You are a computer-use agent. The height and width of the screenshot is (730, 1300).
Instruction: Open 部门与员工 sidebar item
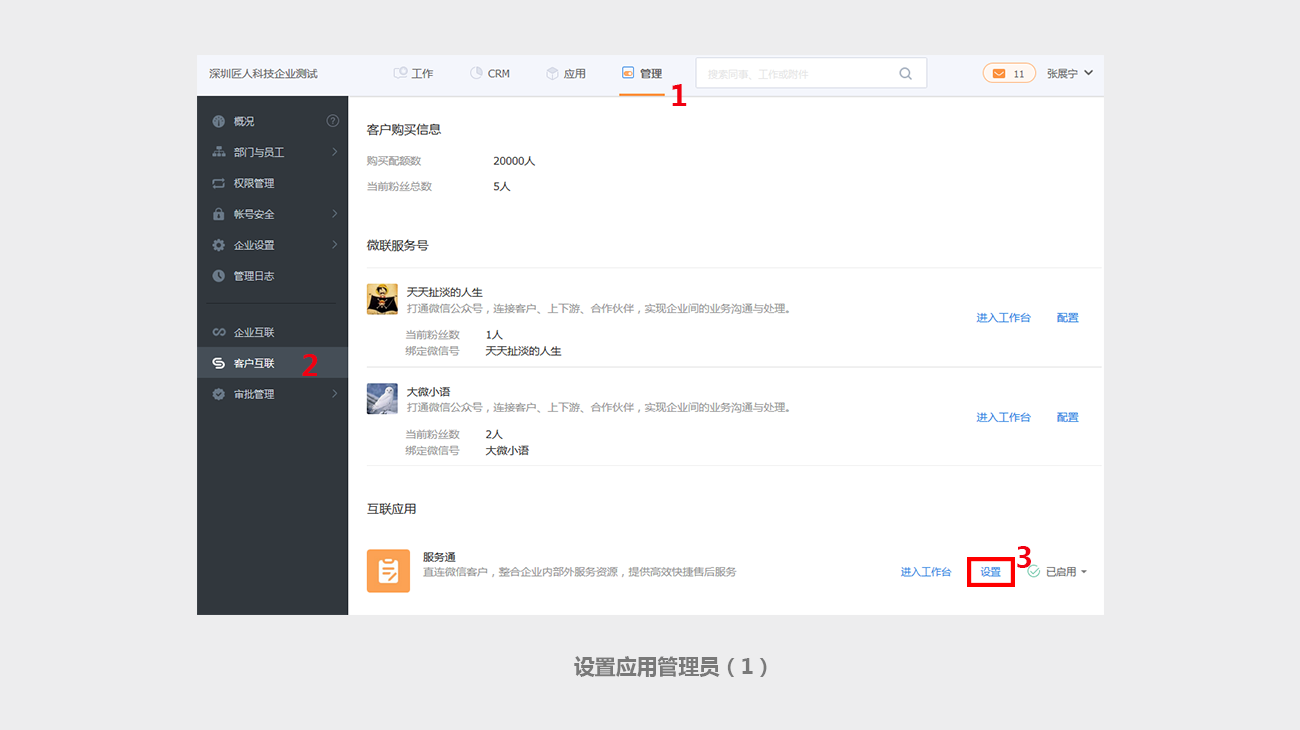click(x=272, y=152)
